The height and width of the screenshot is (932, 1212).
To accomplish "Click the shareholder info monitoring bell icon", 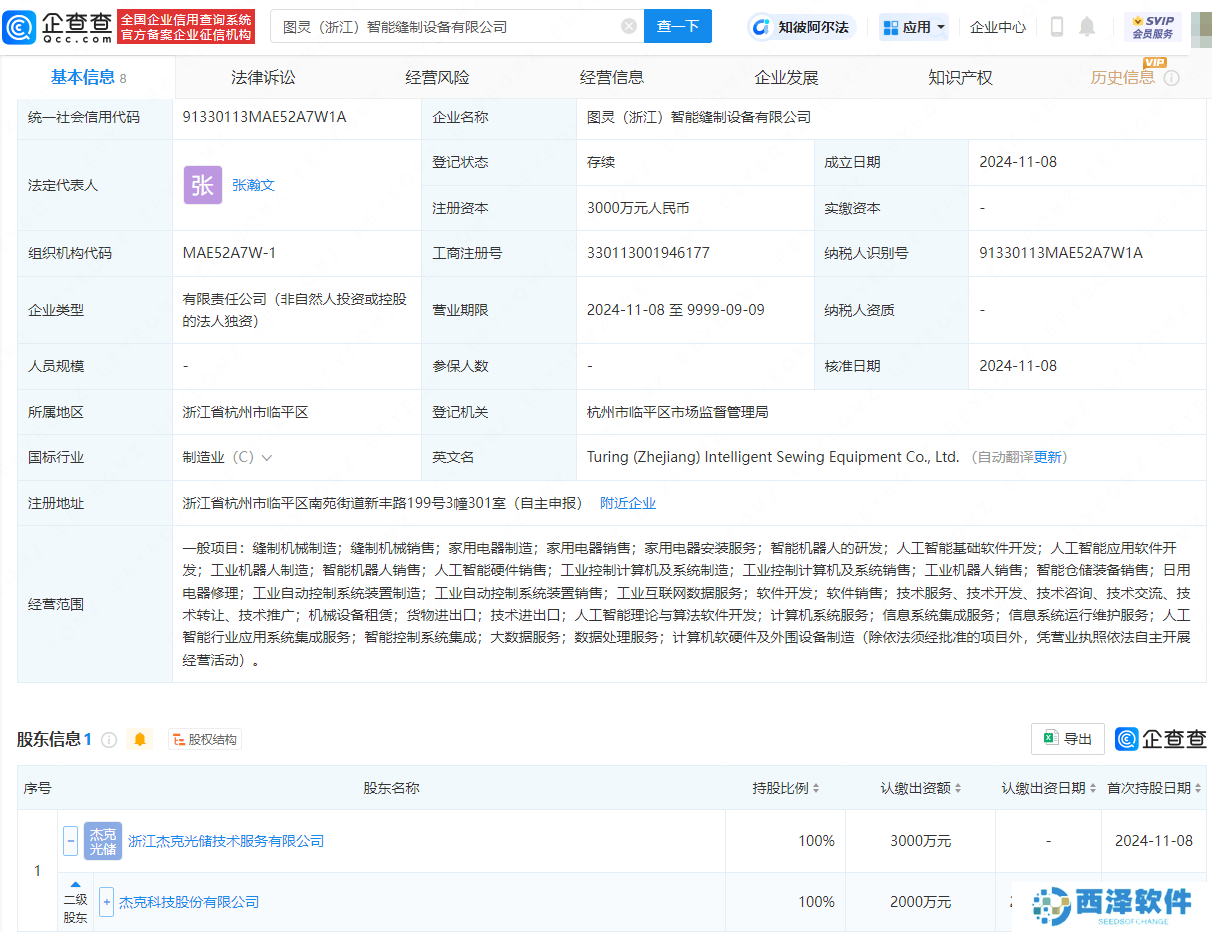I will pos(140,739).
